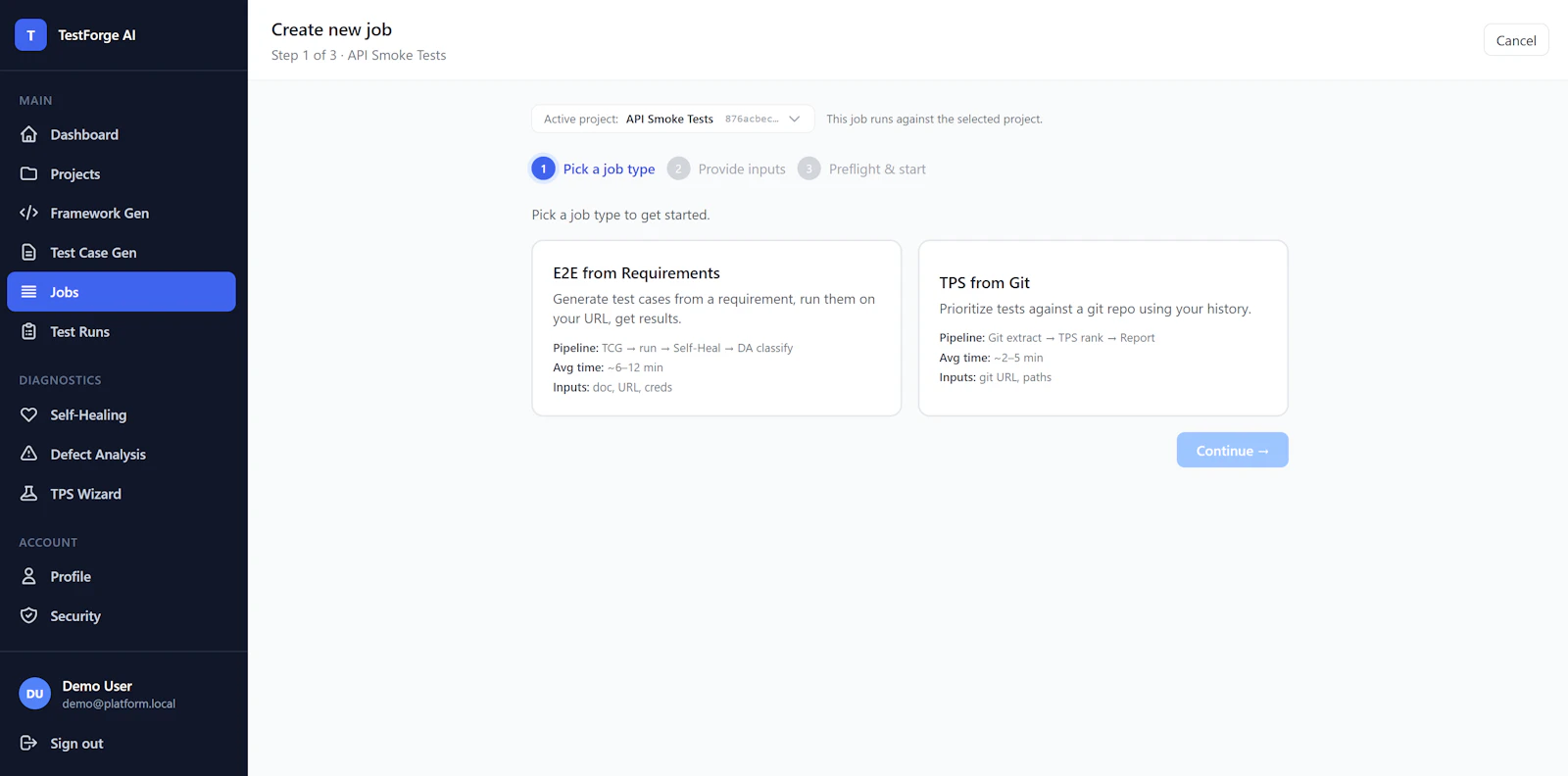Open the Framework Gen label

point(100,213)
